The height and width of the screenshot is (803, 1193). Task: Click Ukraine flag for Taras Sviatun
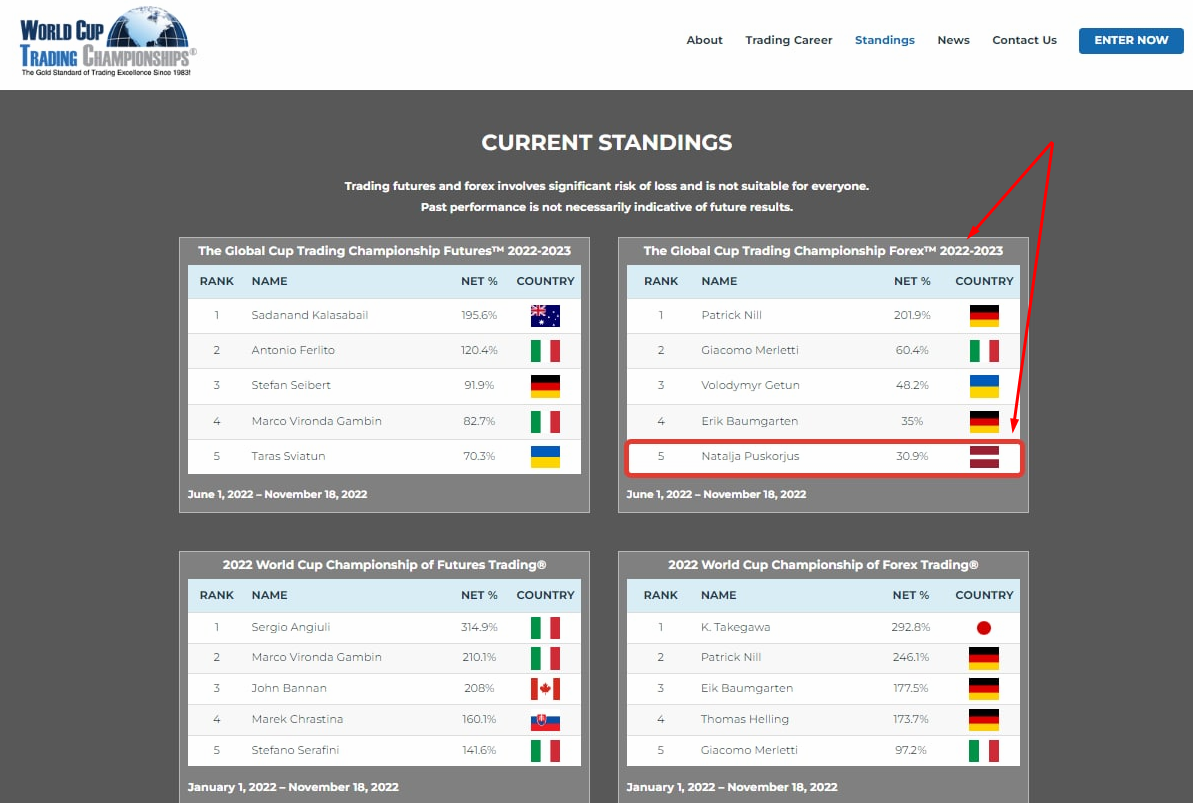(x=545, y=457)
